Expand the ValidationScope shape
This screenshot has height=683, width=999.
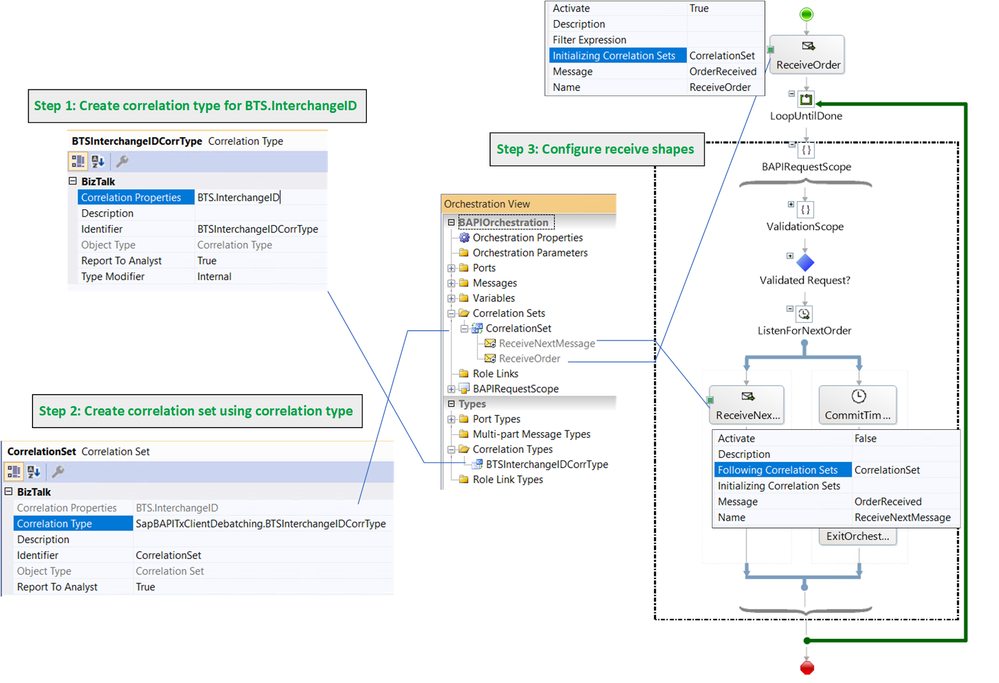[791, 205]
